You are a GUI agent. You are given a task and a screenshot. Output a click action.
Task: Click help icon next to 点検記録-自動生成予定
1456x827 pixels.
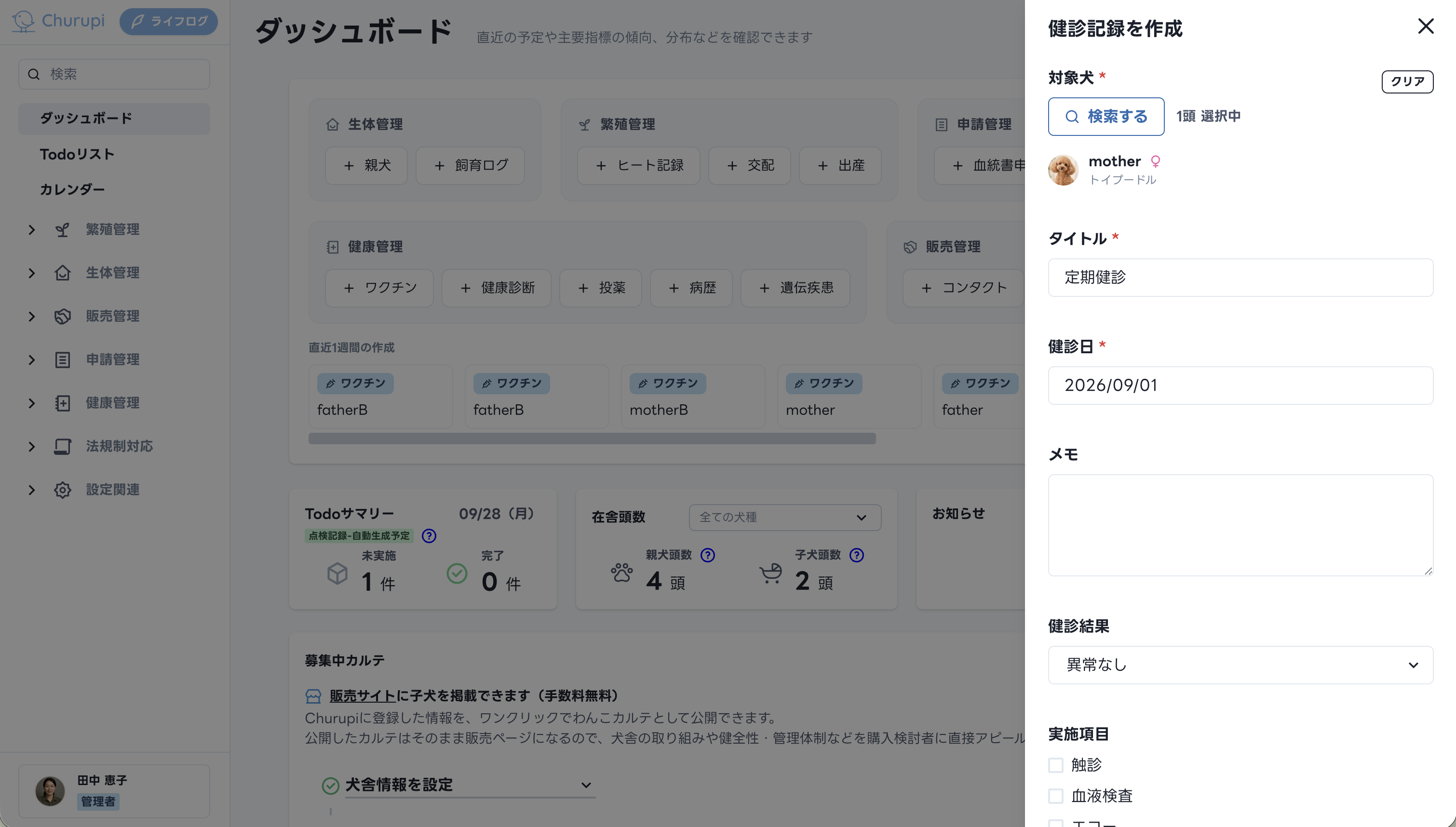429,535
